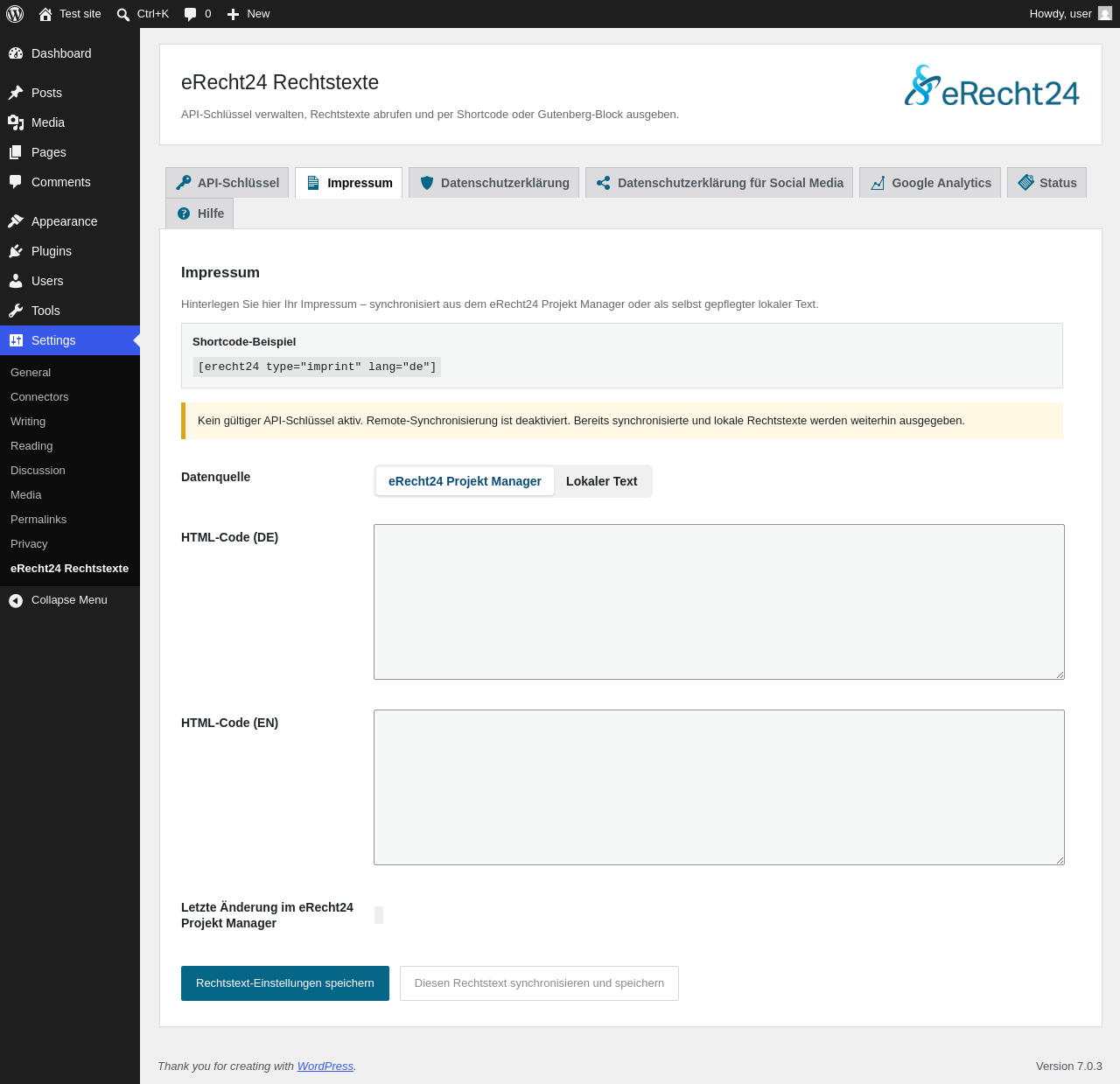This screenshot has height=1084, width=1120.
Task: Click Diesen Rechtstext synchronisieren und speichern
Action: coord(539,983)
